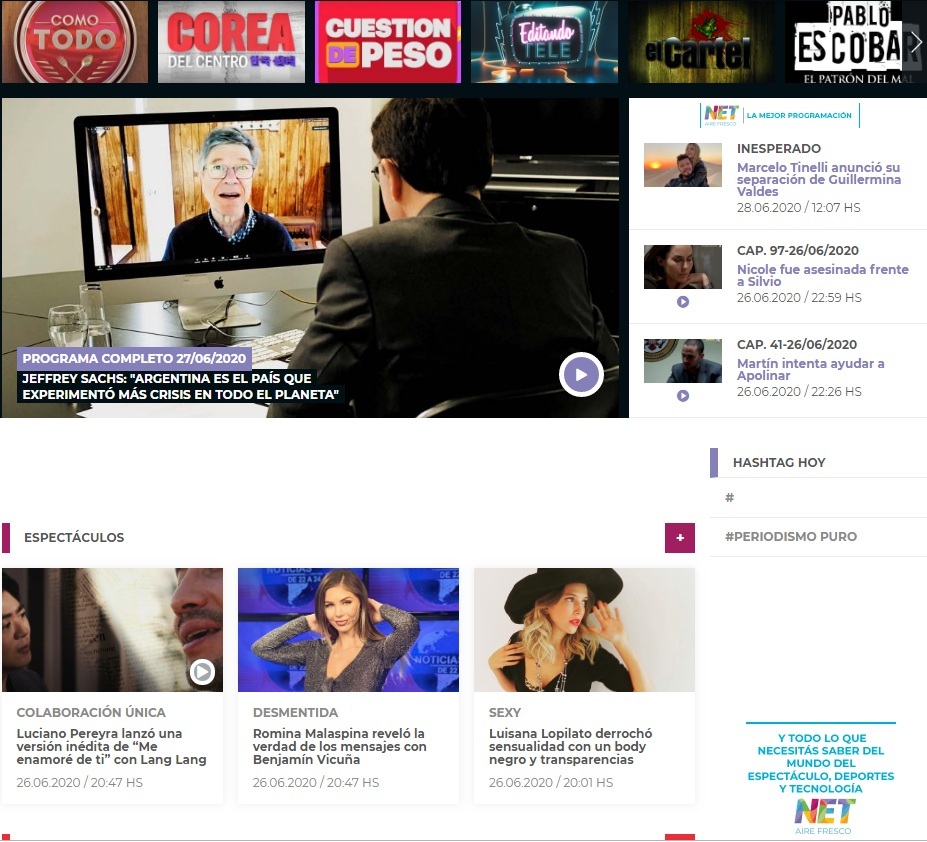Click the Programa Completo 27/06/2020 label

tap(134, 358)
